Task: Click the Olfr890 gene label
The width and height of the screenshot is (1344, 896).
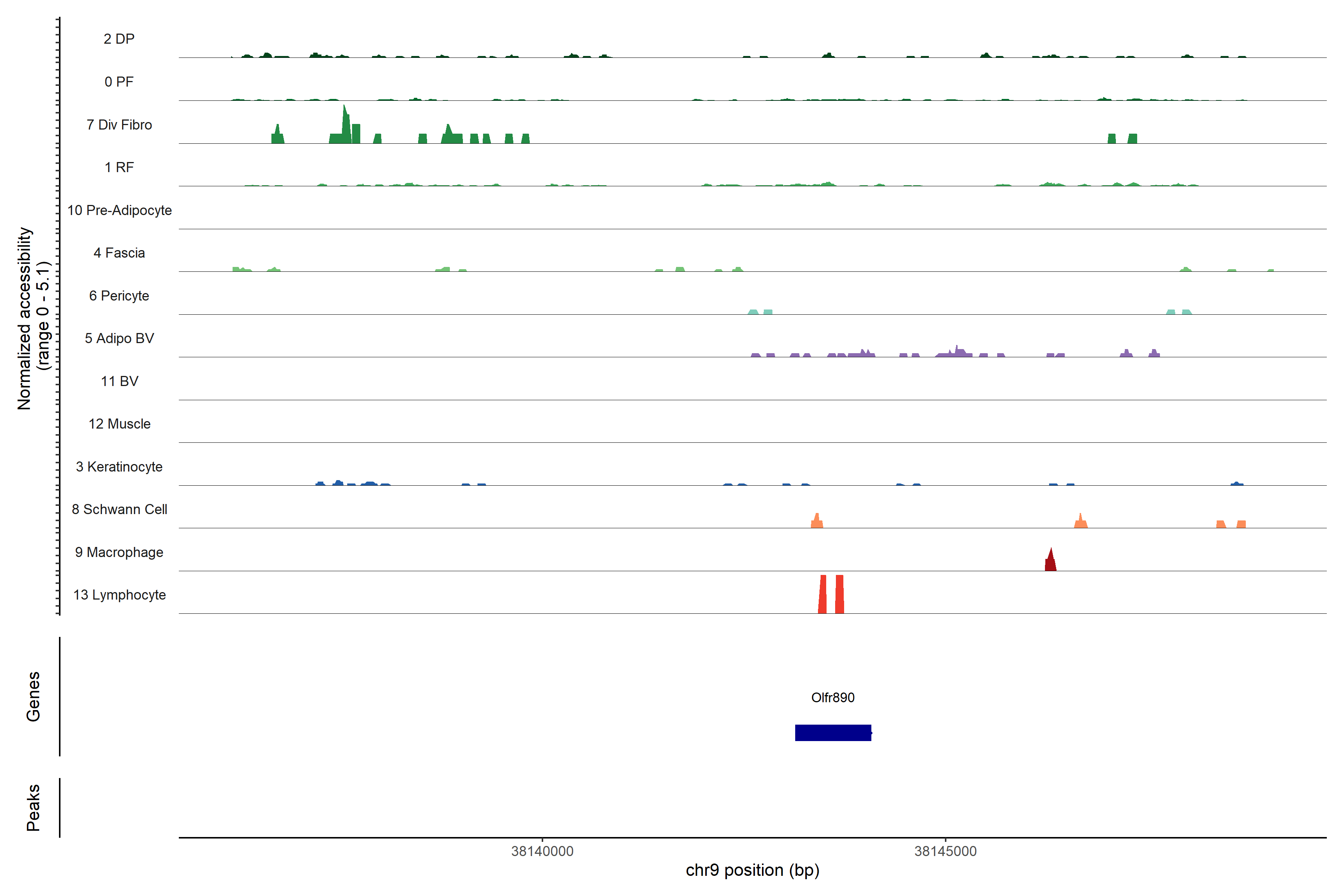Action: point(833,698)
